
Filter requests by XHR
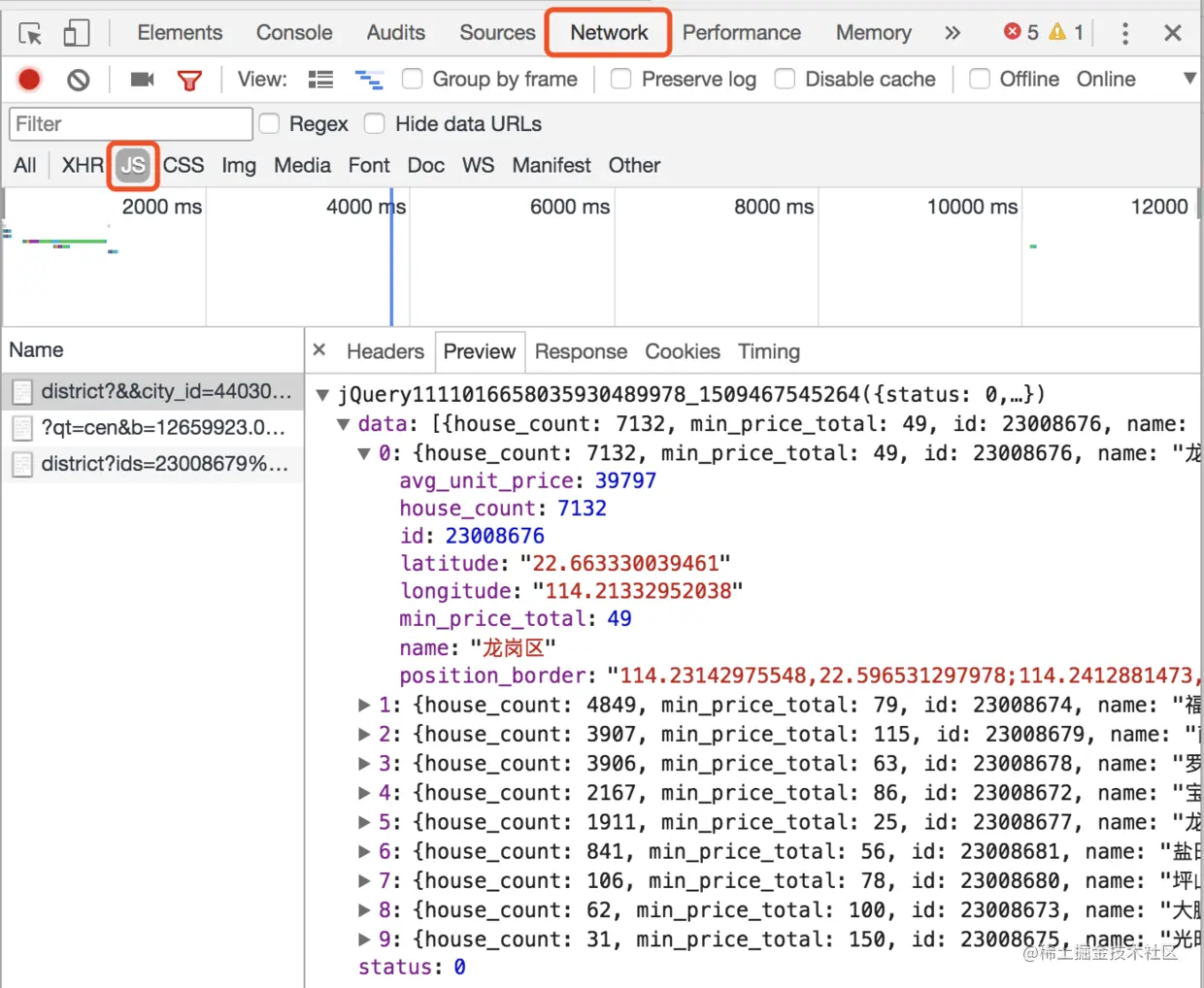(83, 165)
